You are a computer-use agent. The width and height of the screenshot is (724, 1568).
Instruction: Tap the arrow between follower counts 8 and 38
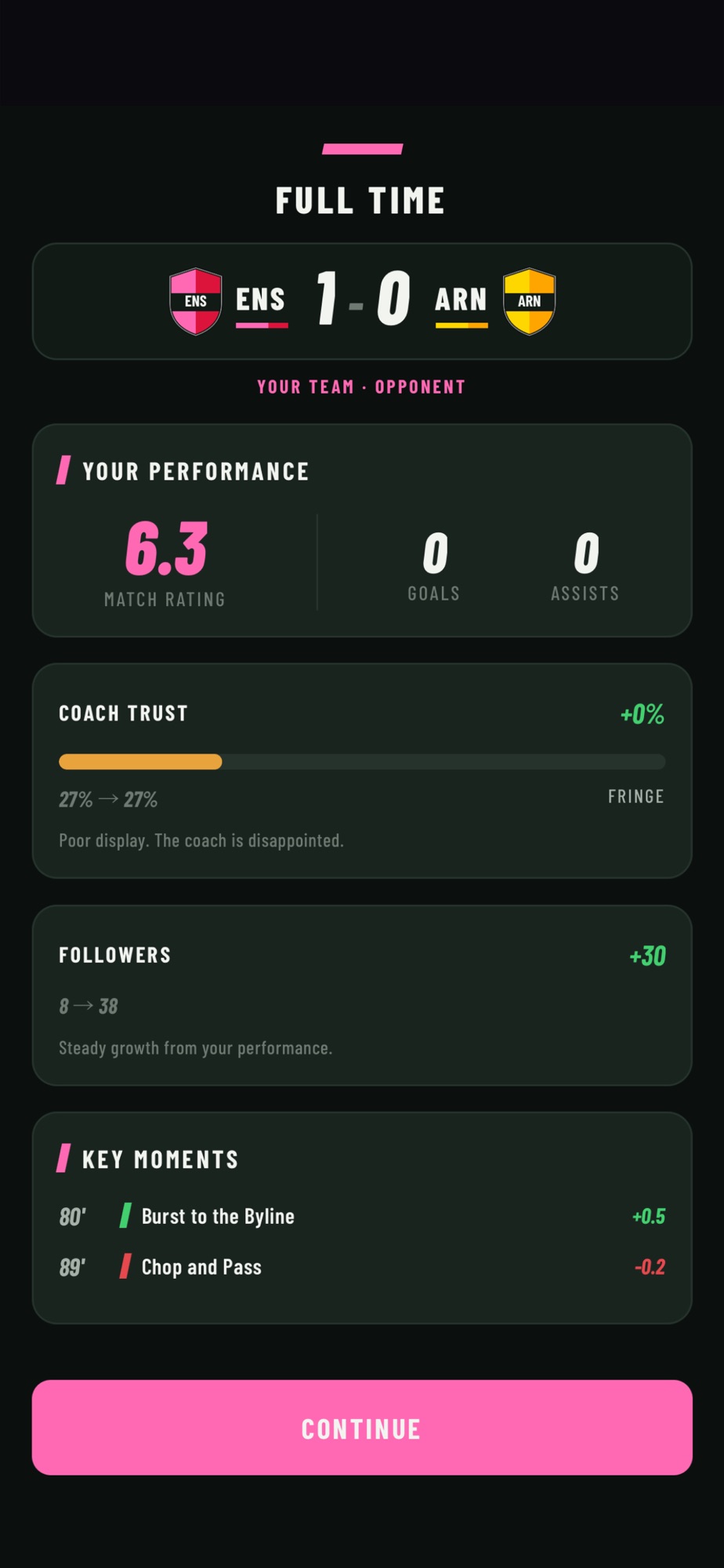click(x=84, y=1006)
